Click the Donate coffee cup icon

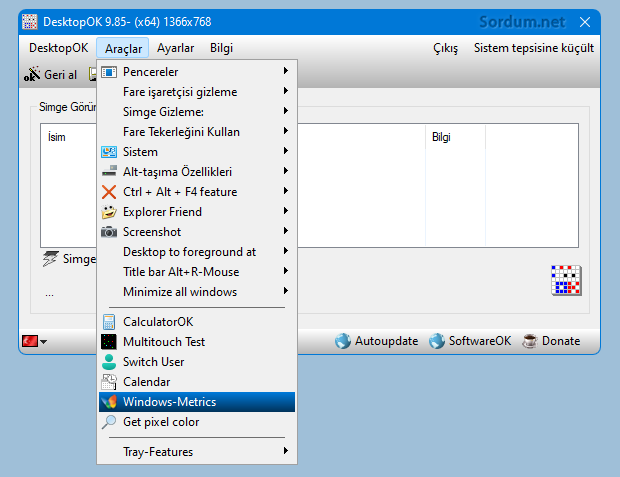pos(530,341)
